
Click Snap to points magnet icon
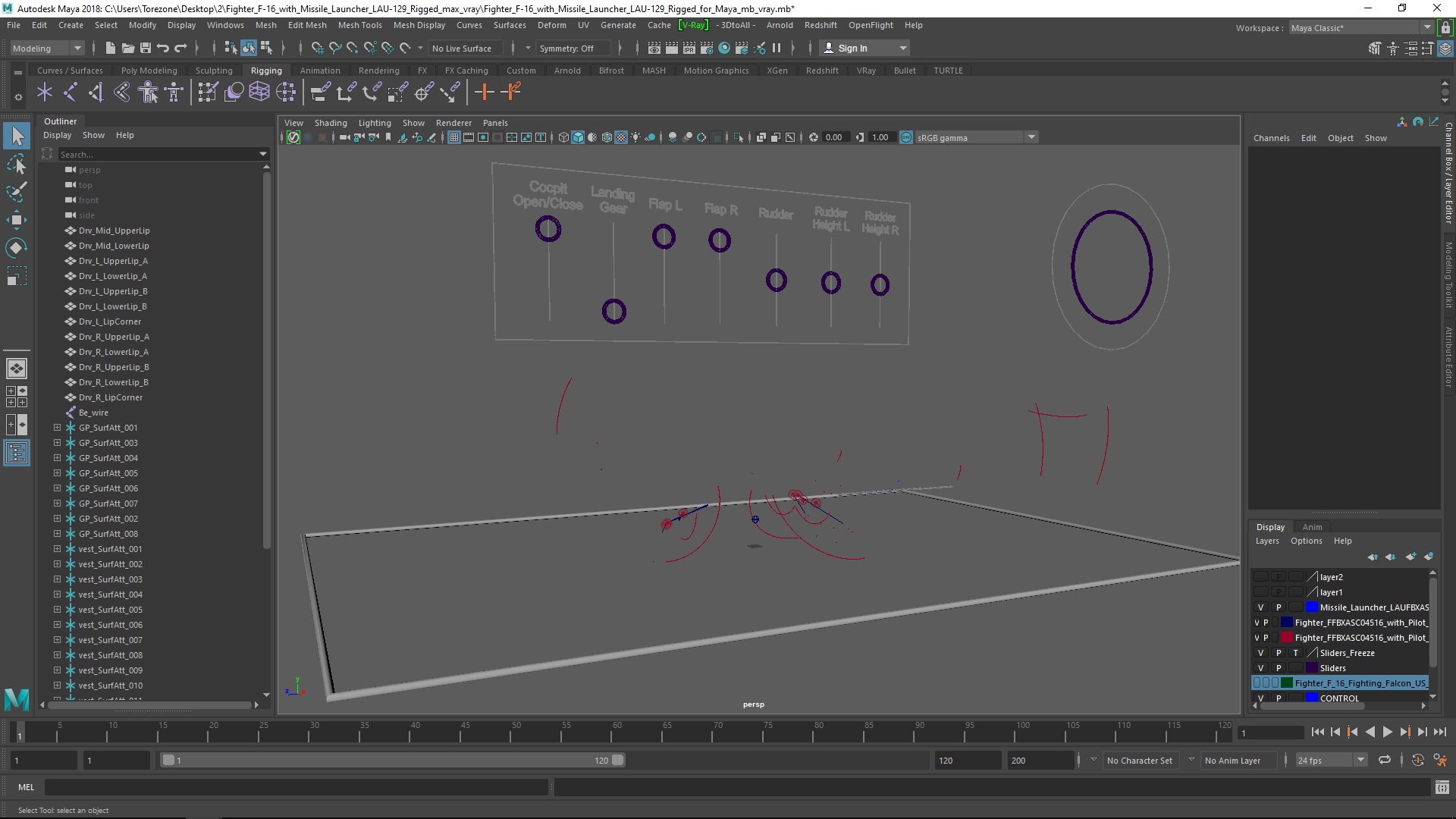coord(352,48)
